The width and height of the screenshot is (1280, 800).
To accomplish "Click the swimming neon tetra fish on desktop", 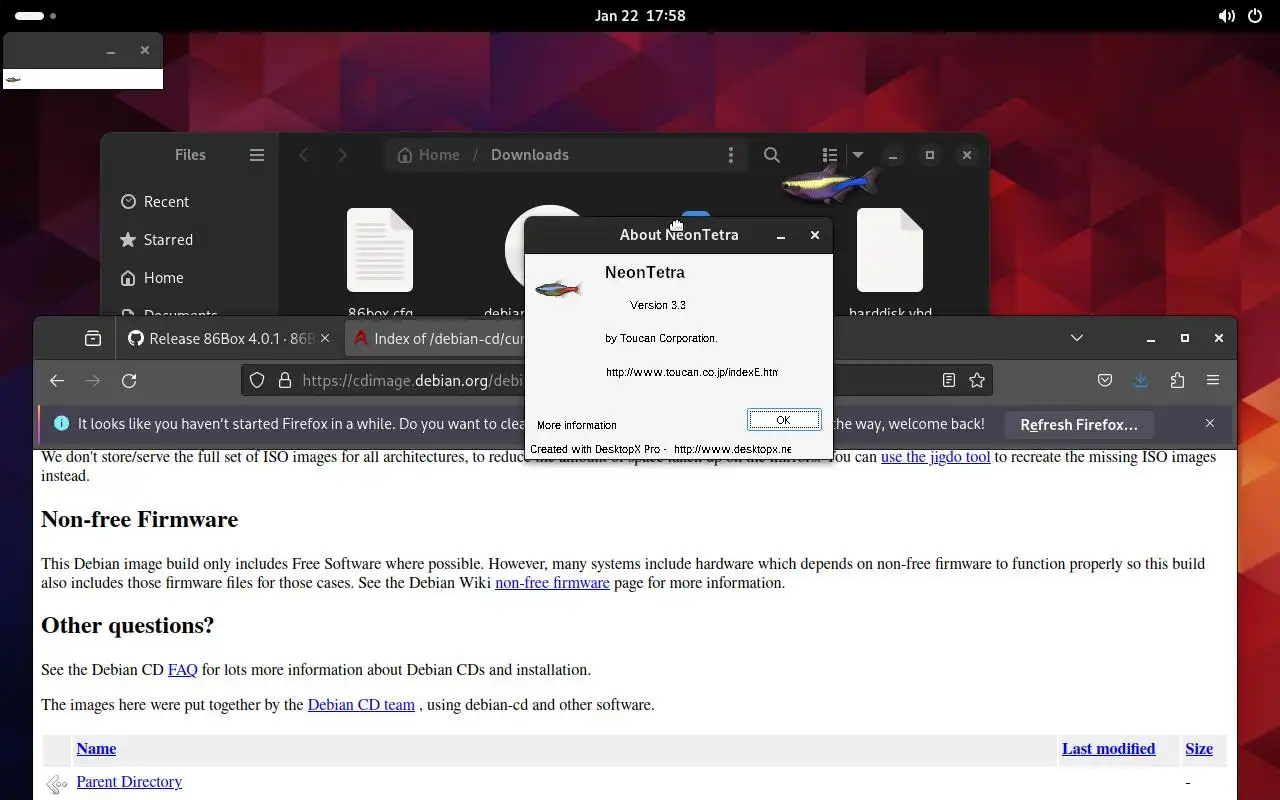I will click(830, 183).
